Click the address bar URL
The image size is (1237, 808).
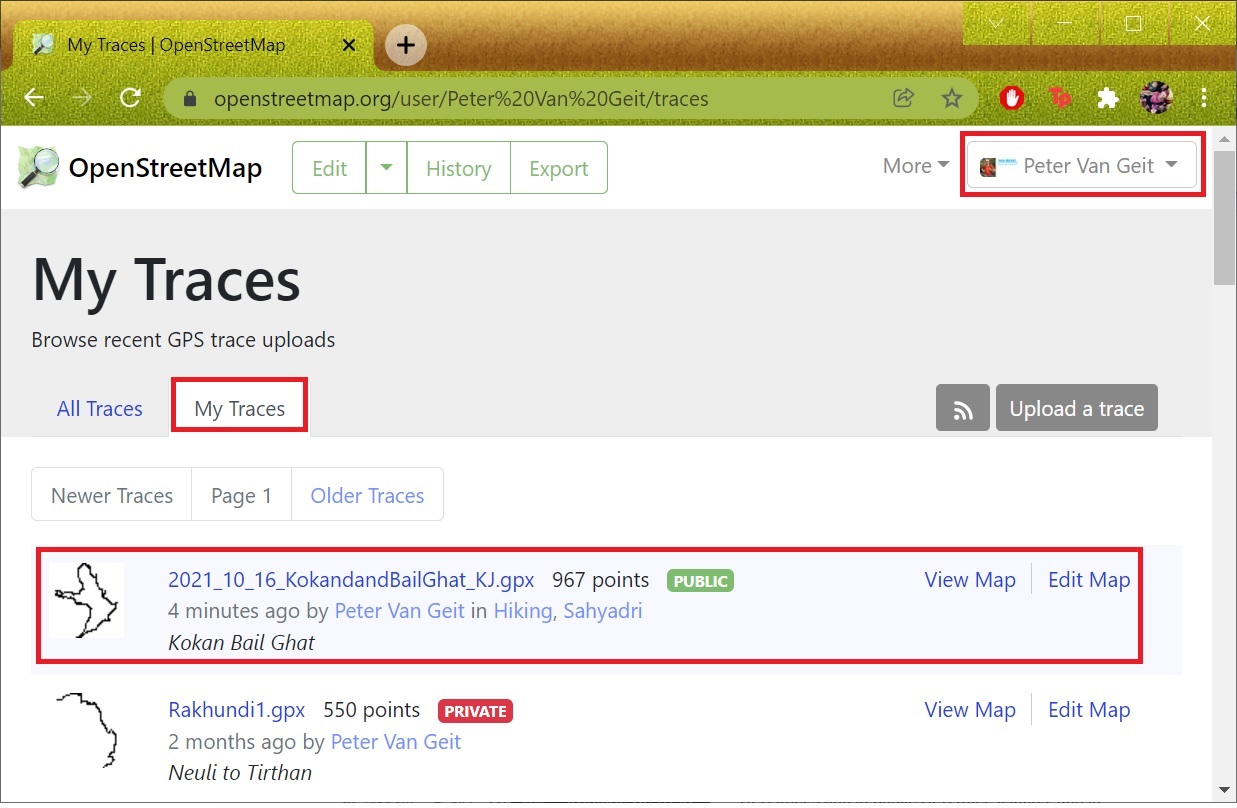pos(461,99)
